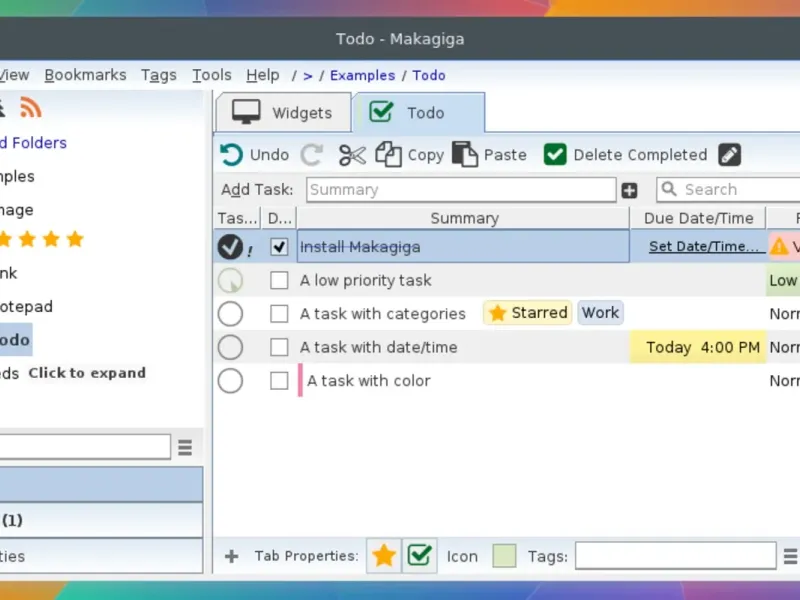This screenshot has width=800, height=600.
Task: Select A task with date/time text
Action: [379, 347]
